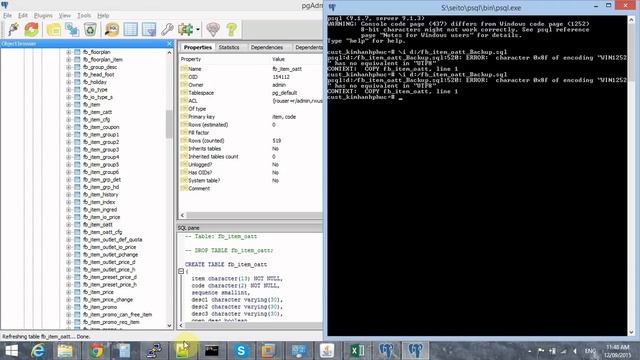Open the File menu in pgAdmin

pyautogui.click(x=7, y=16)
